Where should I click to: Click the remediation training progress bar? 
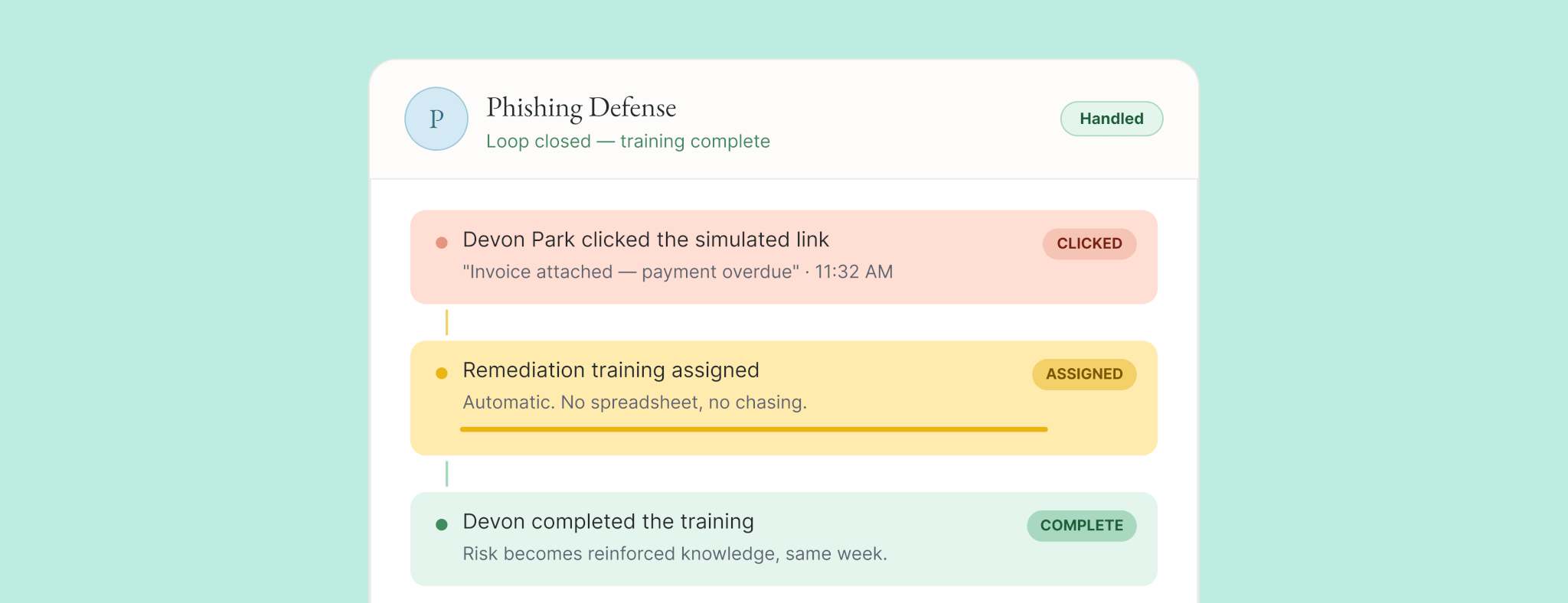click(754, 429)
